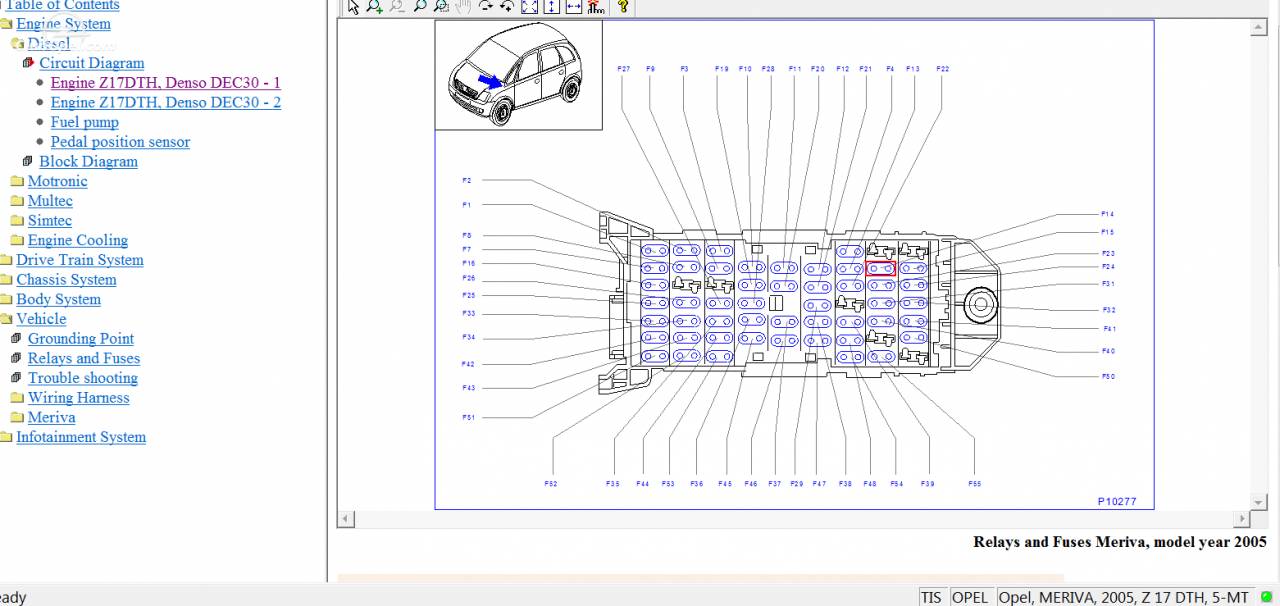Click the vehicle info status bar text
This screenshot has height=606, width=1280.
coord(1124,597)
